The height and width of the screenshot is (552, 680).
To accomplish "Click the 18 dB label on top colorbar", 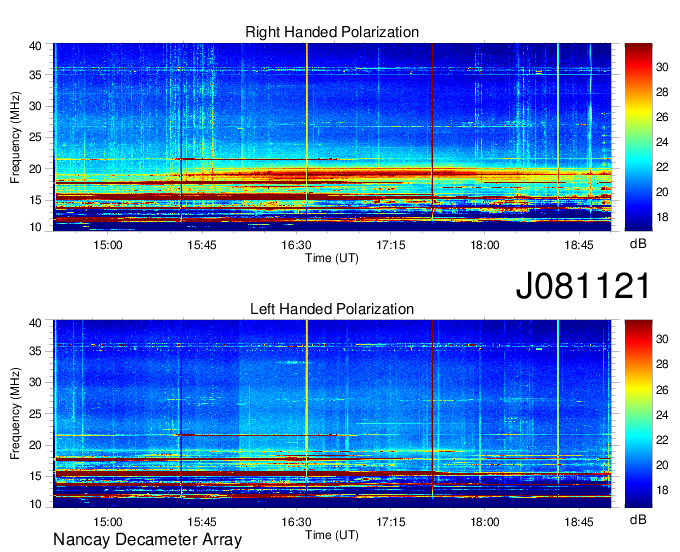I will [662, 217].
